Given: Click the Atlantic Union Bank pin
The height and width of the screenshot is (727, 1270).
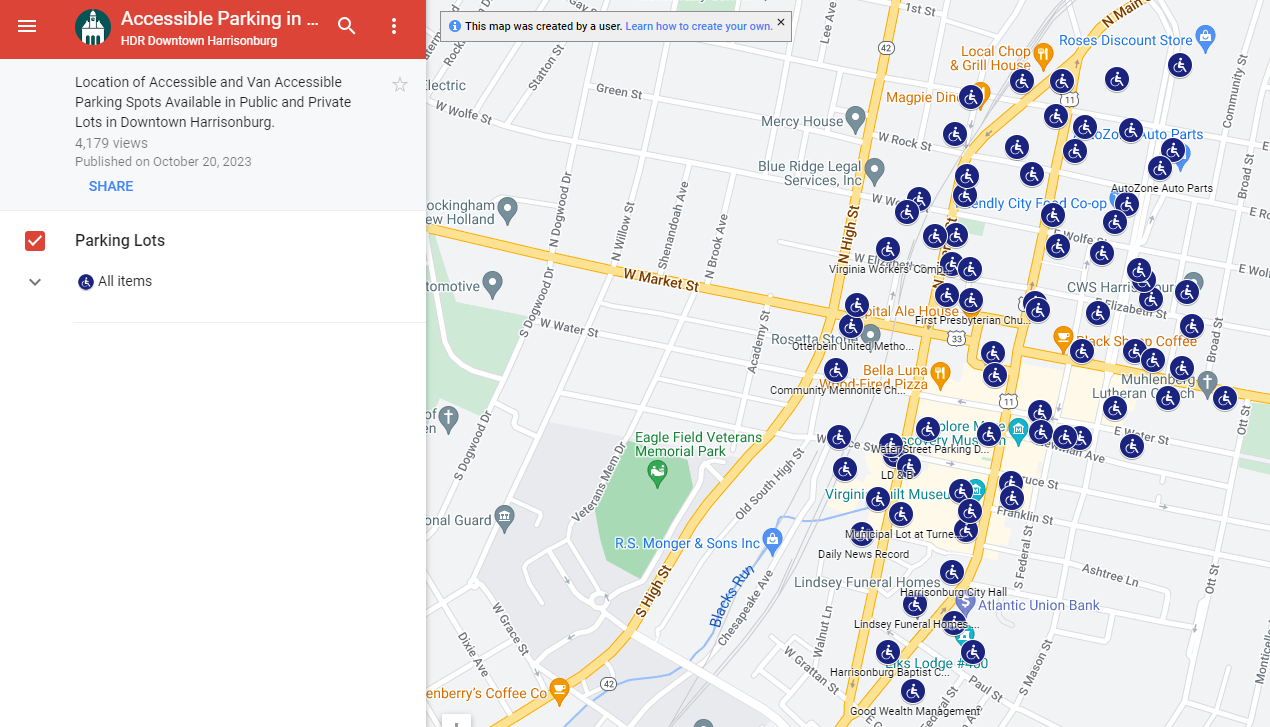Looking at the screenshot, I should (x=964, y=603).
